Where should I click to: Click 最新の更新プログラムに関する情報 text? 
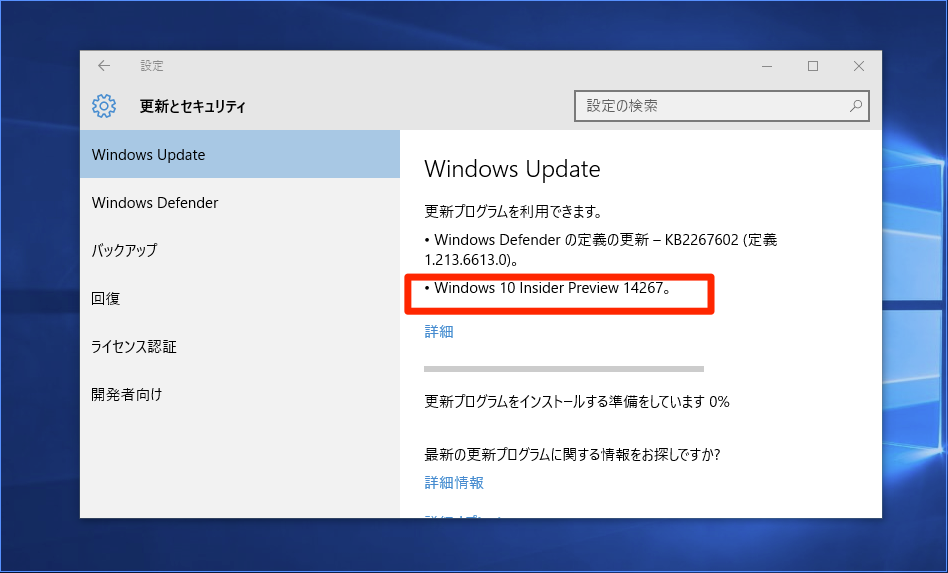573,454
